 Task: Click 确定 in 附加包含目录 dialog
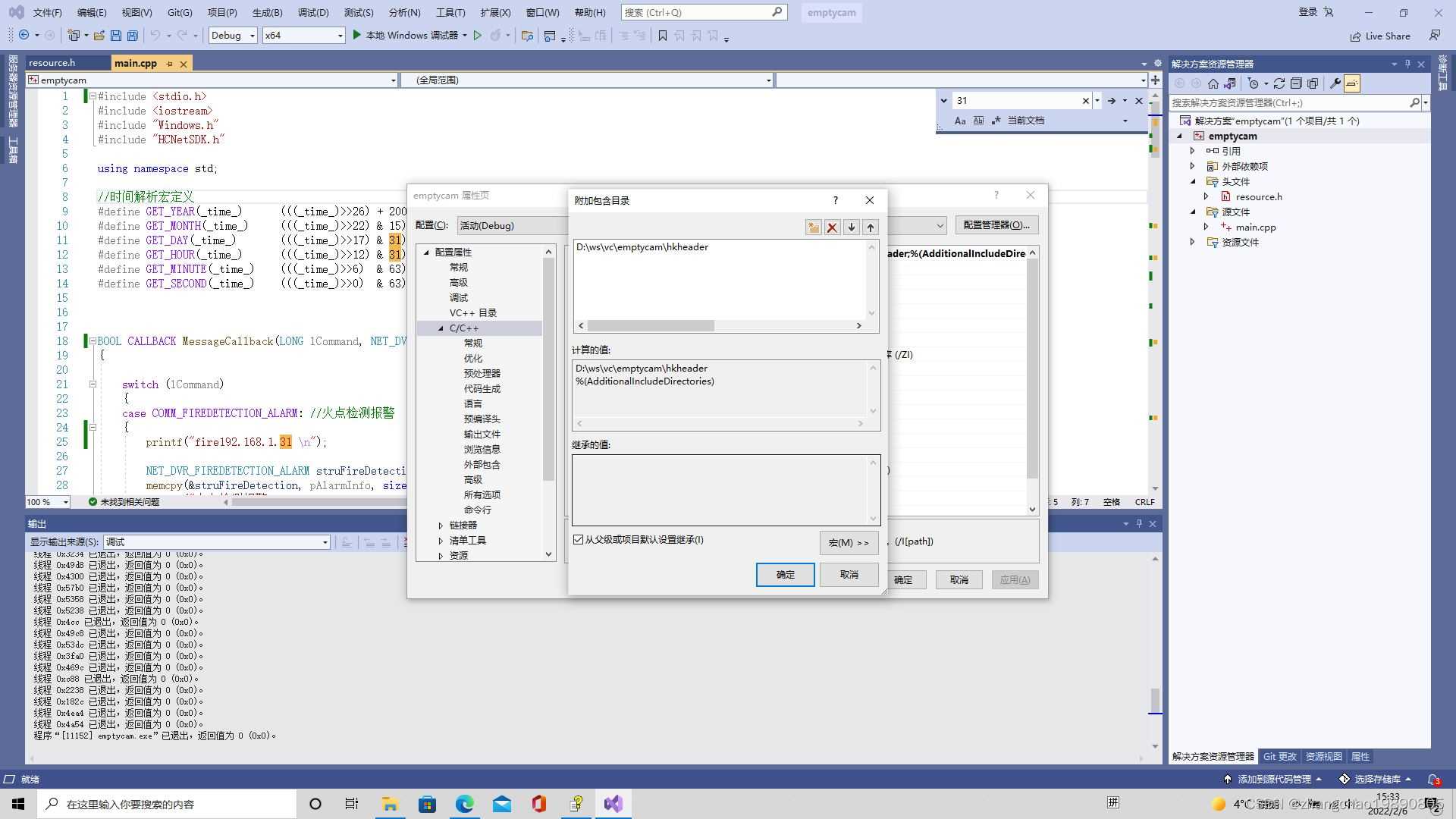(x=785, y=575)
